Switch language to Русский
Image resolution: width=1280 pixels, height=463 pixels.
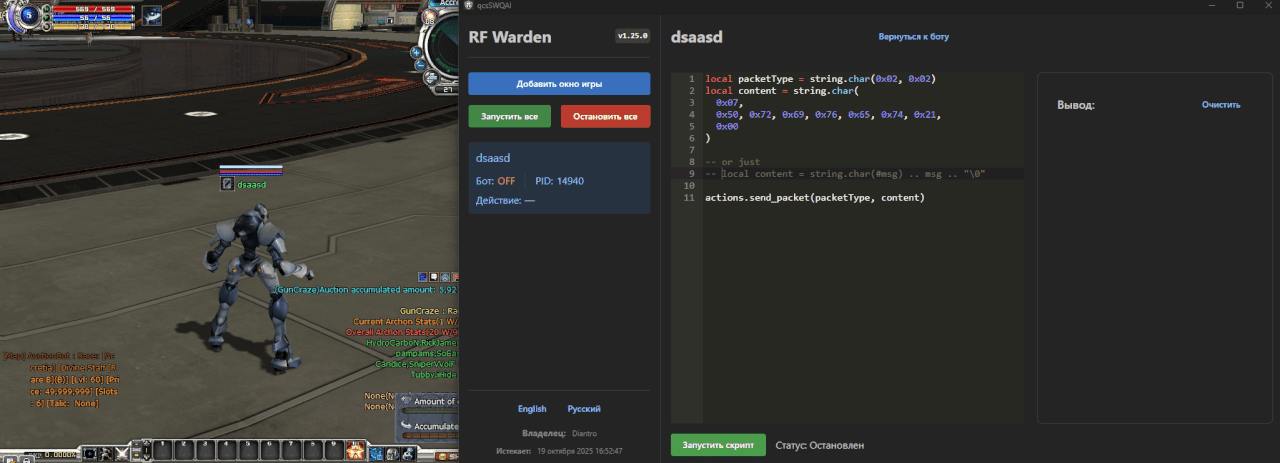[x=584, y=409]
